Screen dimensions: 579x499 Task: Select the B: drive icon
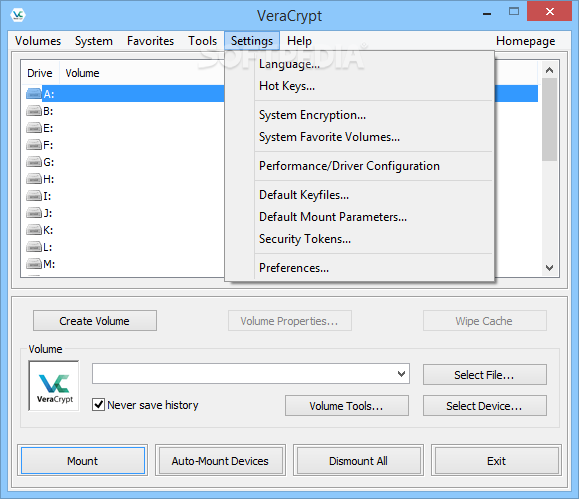click(x=34, y=111)
